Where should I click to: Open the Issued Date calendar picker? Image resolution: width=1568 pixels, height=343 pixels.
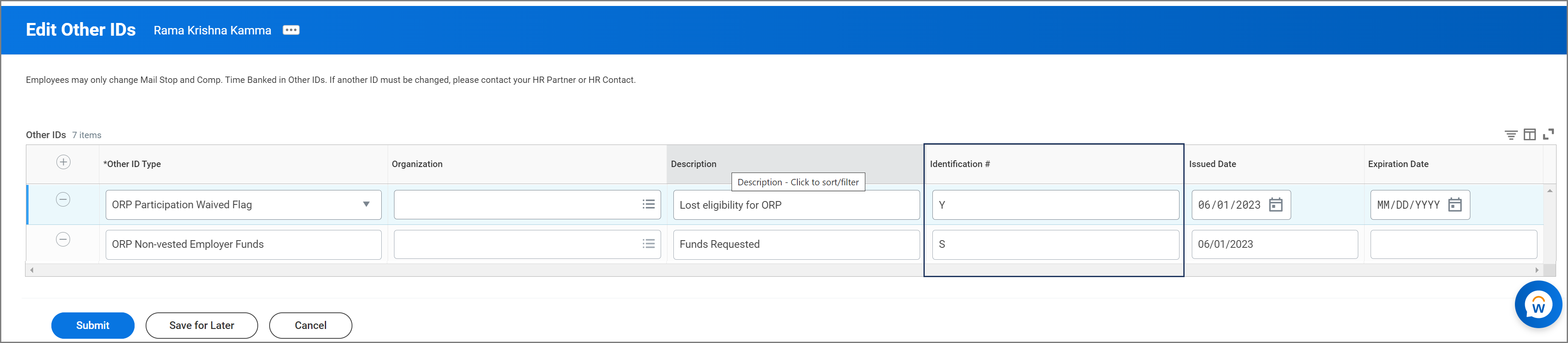(x=1275, y=205)
